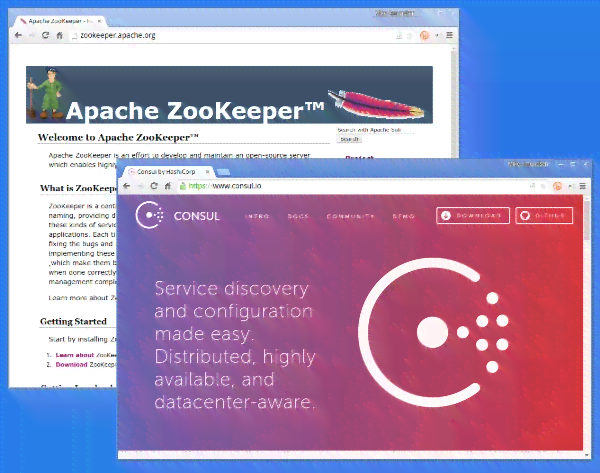Click the Consul logo in the header
Screen dimensions: 600x473
pyautogui.click(x=178, y=215)
